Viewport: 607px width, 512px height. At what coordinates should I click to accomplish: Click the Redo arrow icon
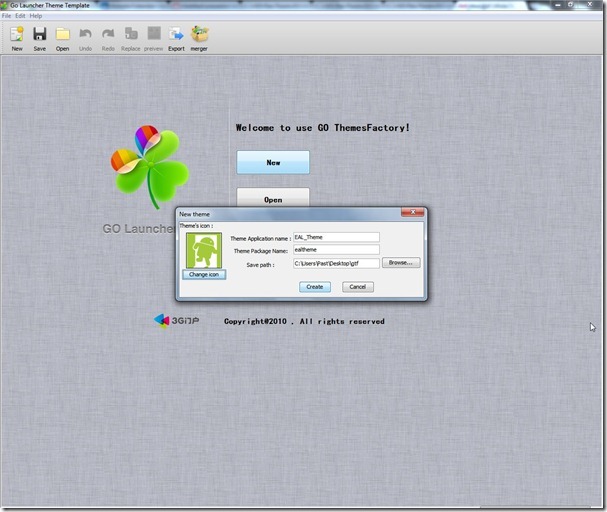tap(108, 34)
